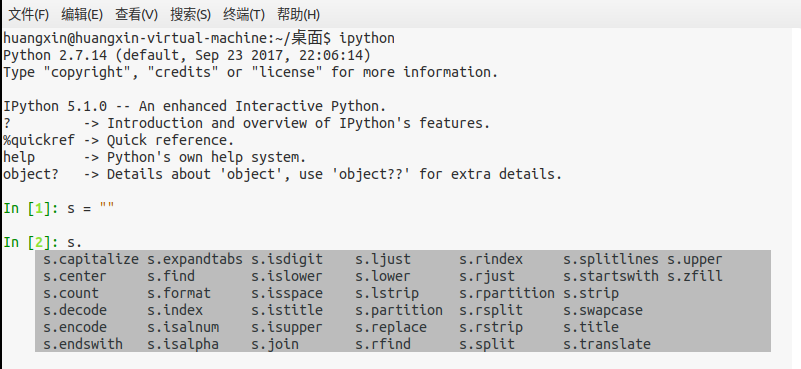This screenshot has width=801, height=369.
Task: Click the s.join completion entry
Action: pos(275,344)
